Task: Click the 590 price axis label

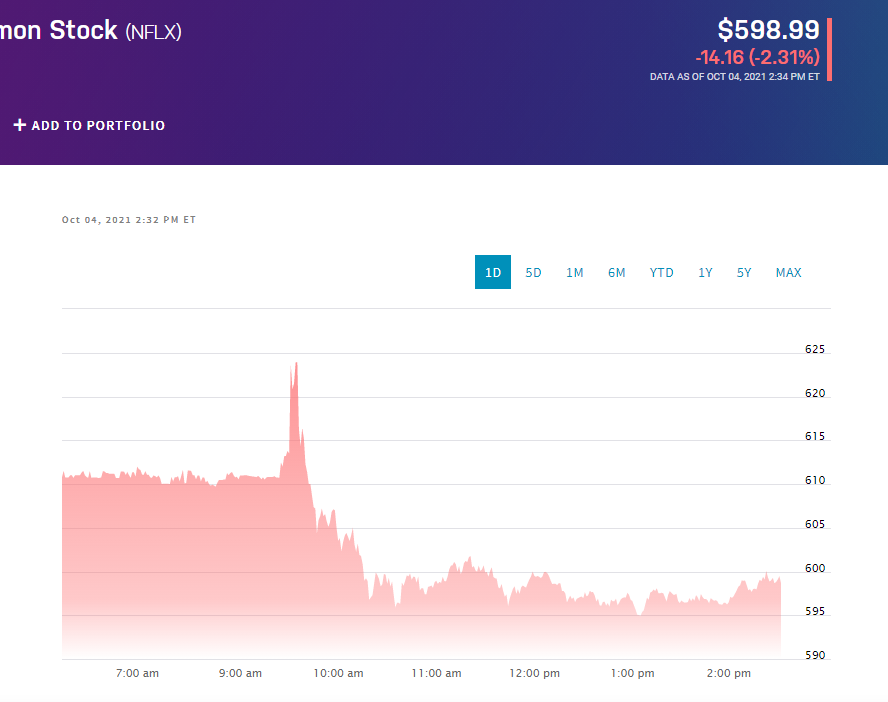Action: [x=814, y=655]
